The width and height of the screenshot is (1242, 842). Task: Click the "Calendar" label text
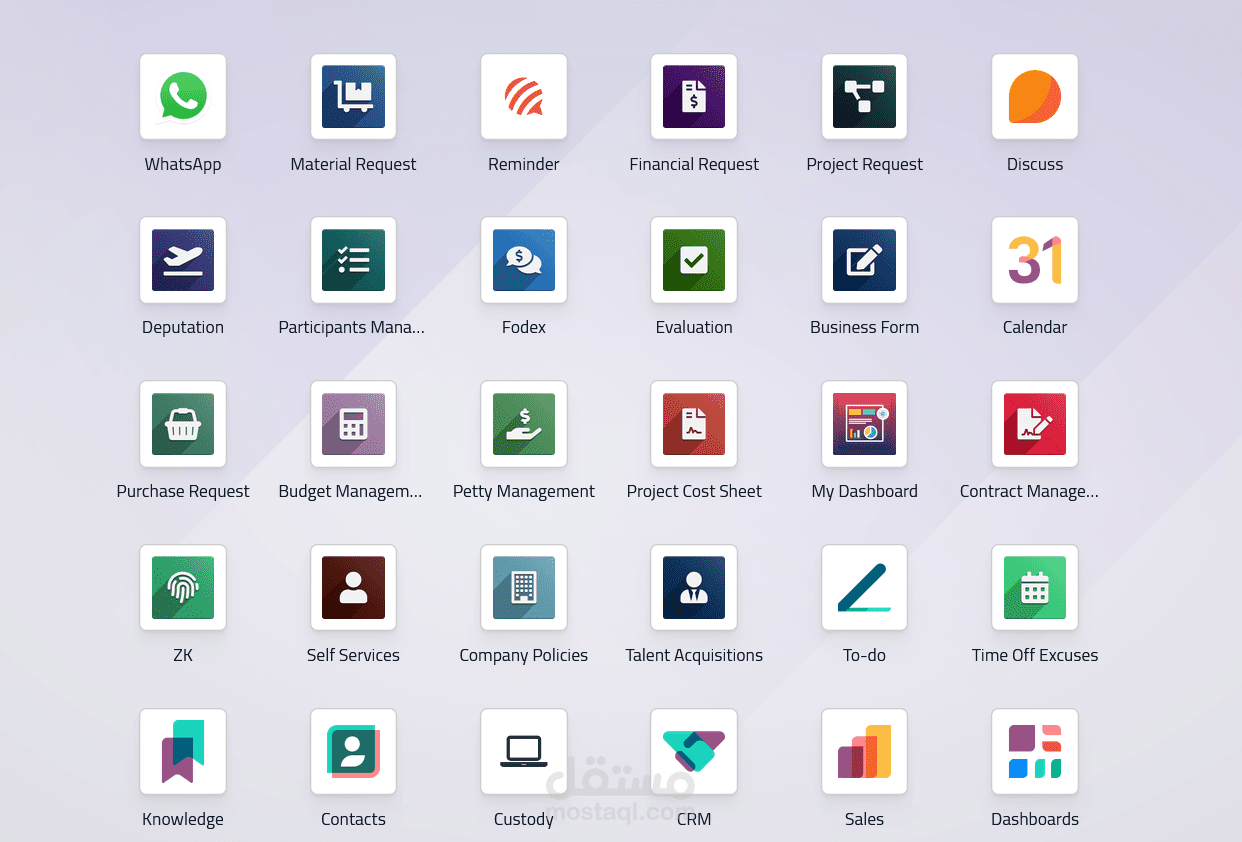point(1035,327)
